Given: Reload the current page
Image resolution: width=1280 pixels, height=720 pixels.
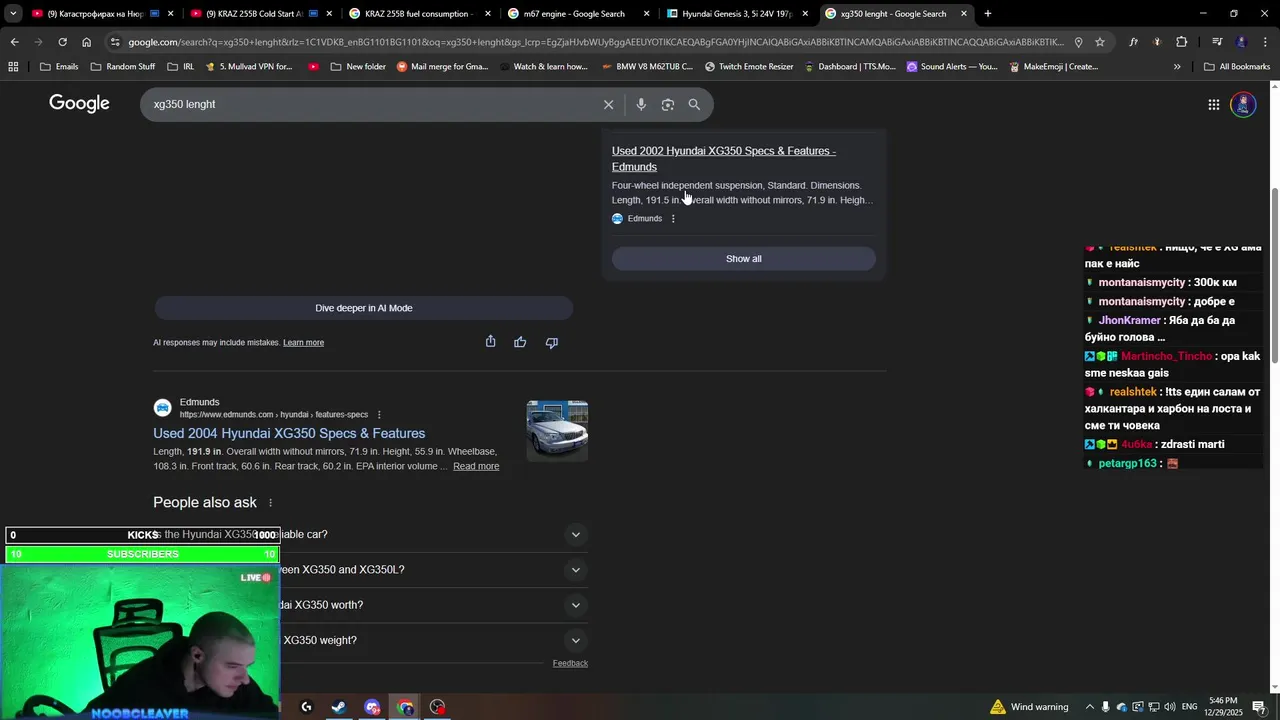Looking at the screenshot, I should (x=62, y=42).
